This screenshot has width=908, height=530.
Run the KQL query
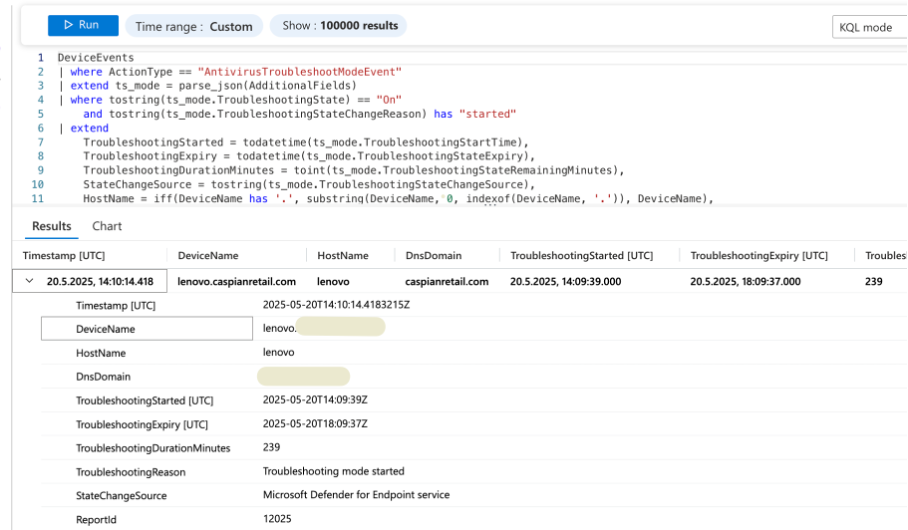(x=83, y=25)
